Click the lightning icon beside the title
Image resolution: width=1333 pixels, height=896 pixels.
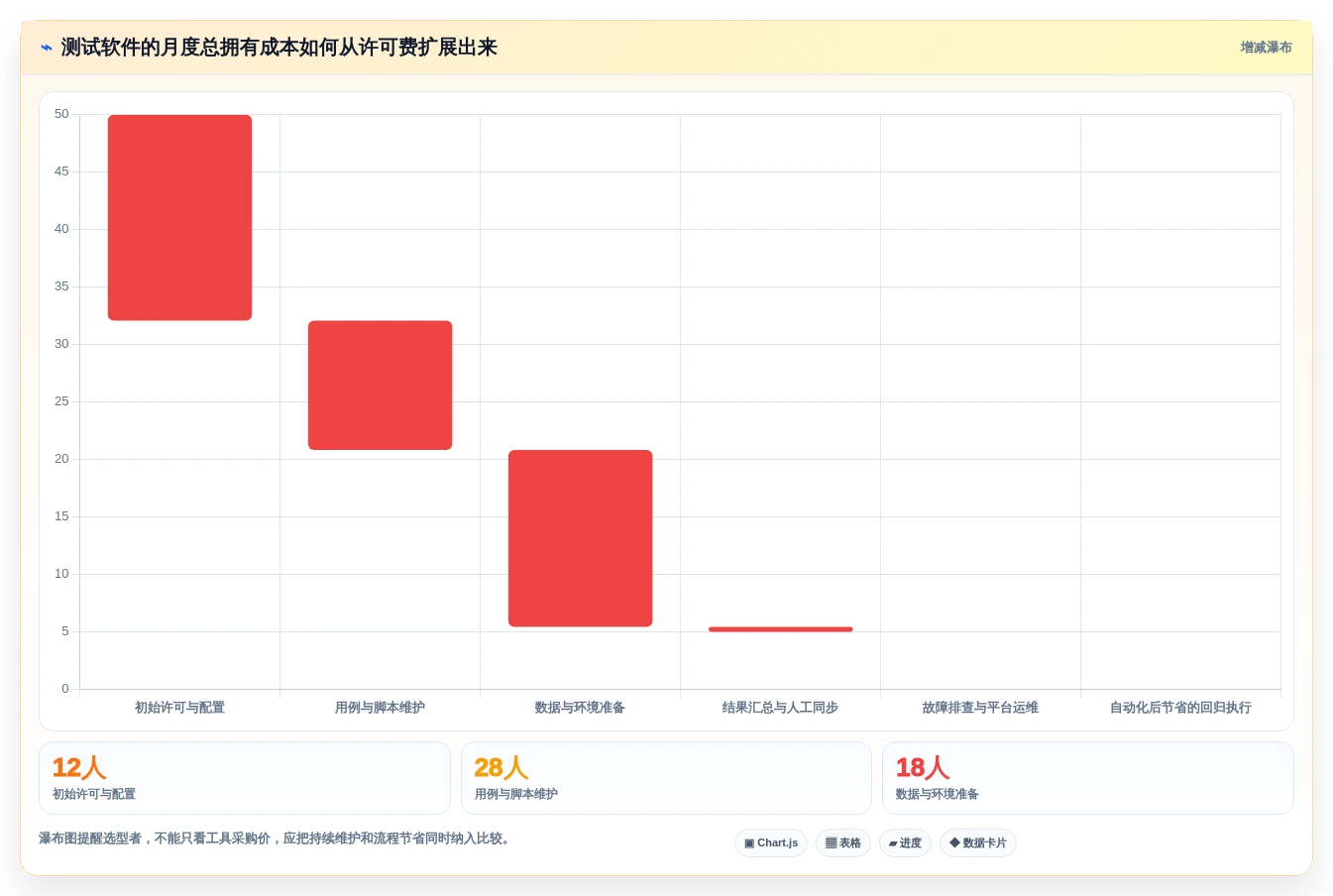pyautogui.click(x=46, y=48)
